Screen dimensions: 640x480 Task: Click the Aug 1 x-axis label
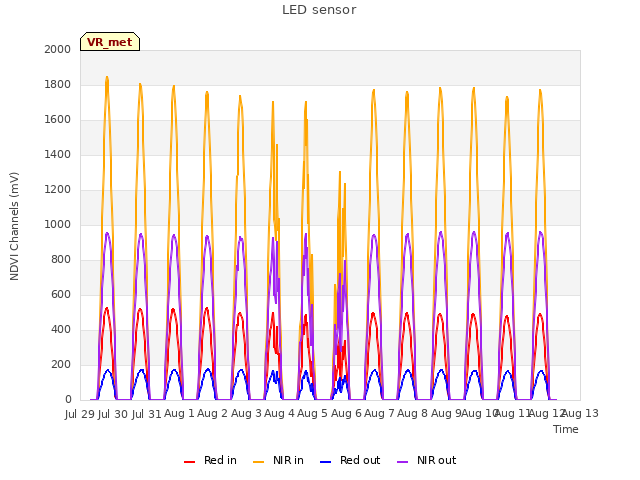point(179,414)
